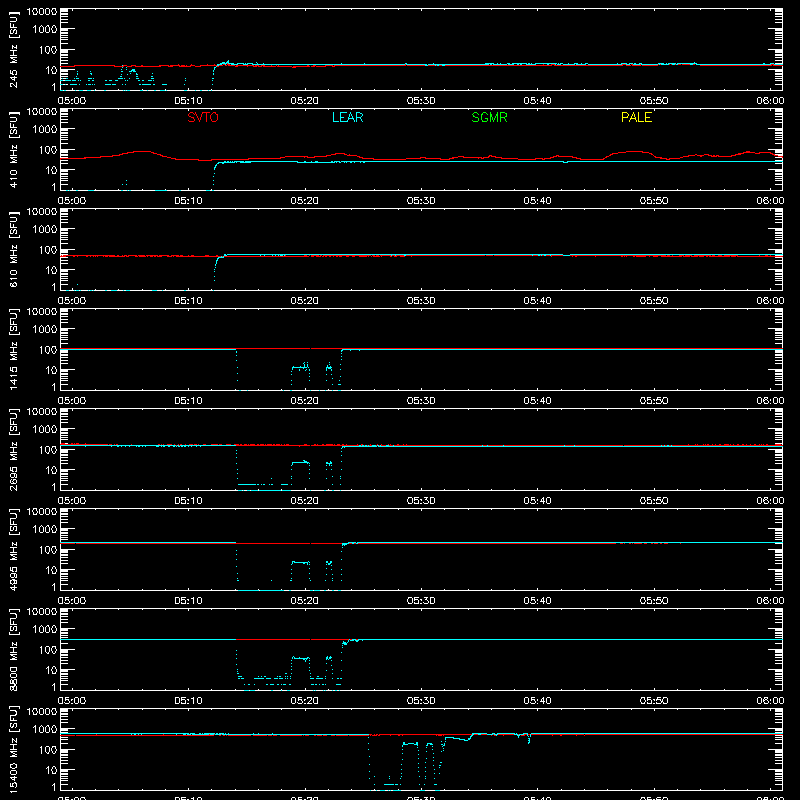Select the 15400 MHz [SFU] axis title
800x800 pixels.
(x=14, y=749)
